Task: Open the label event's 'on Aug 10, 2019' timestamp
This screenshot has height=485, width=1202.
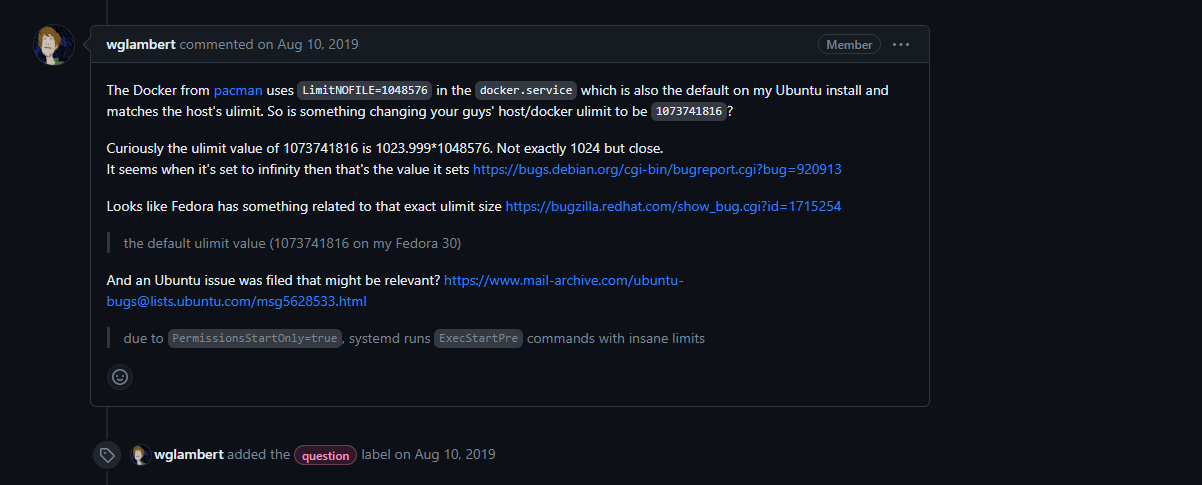Action: (x=445, y=454)
